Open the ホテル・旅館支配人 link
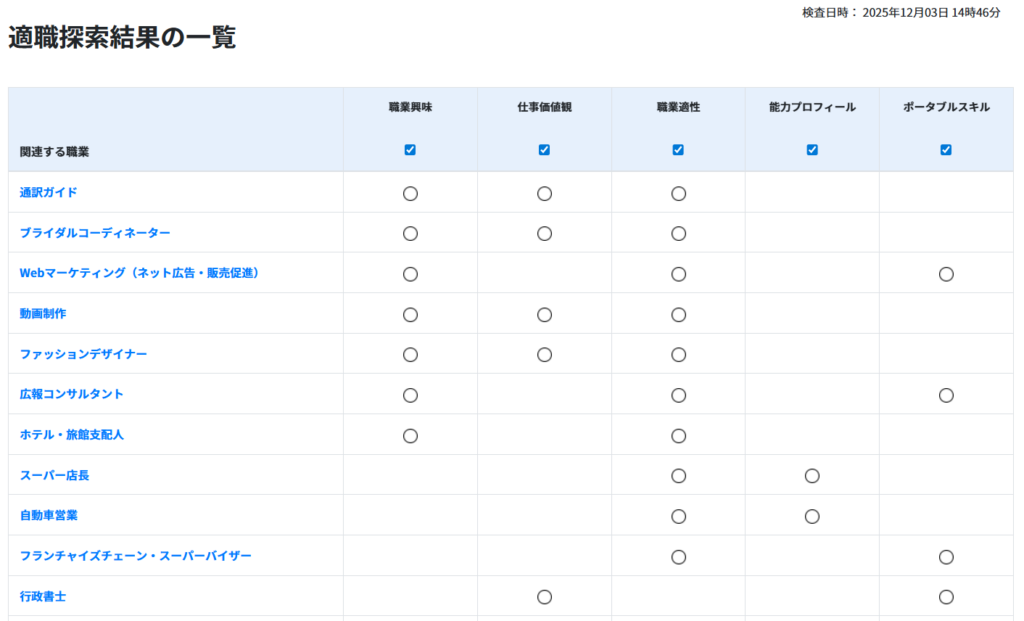This screenshot has height=621, width=1024. (72, 435)
